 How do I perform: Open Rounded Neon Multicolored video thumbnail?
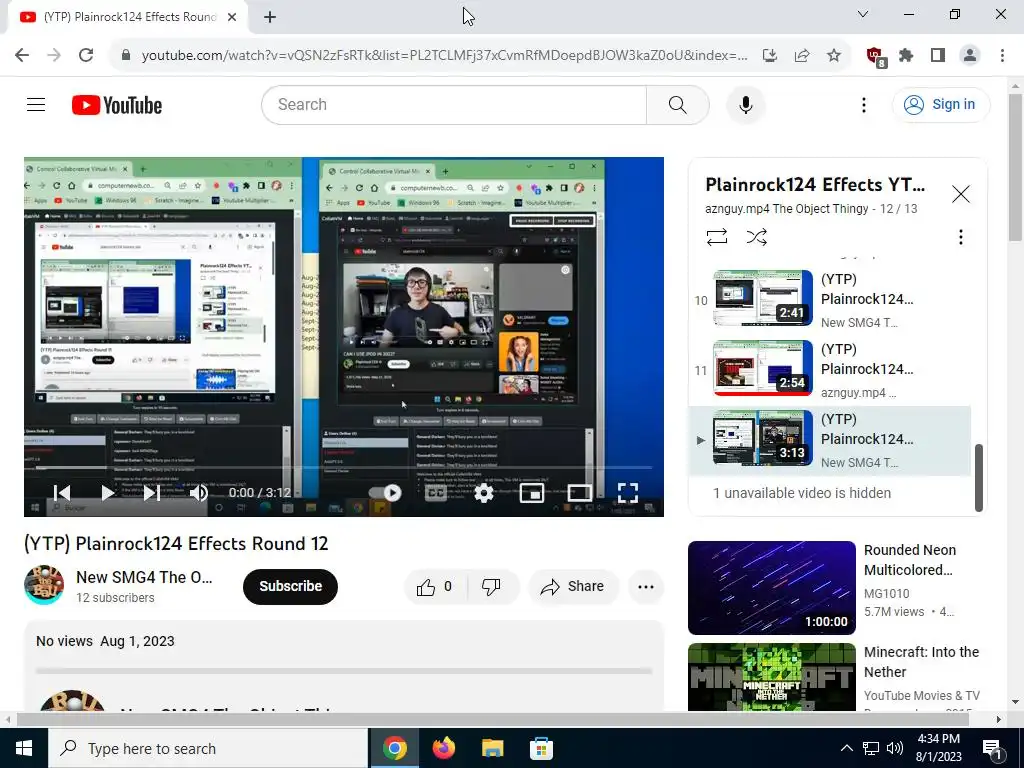point(771,588)
